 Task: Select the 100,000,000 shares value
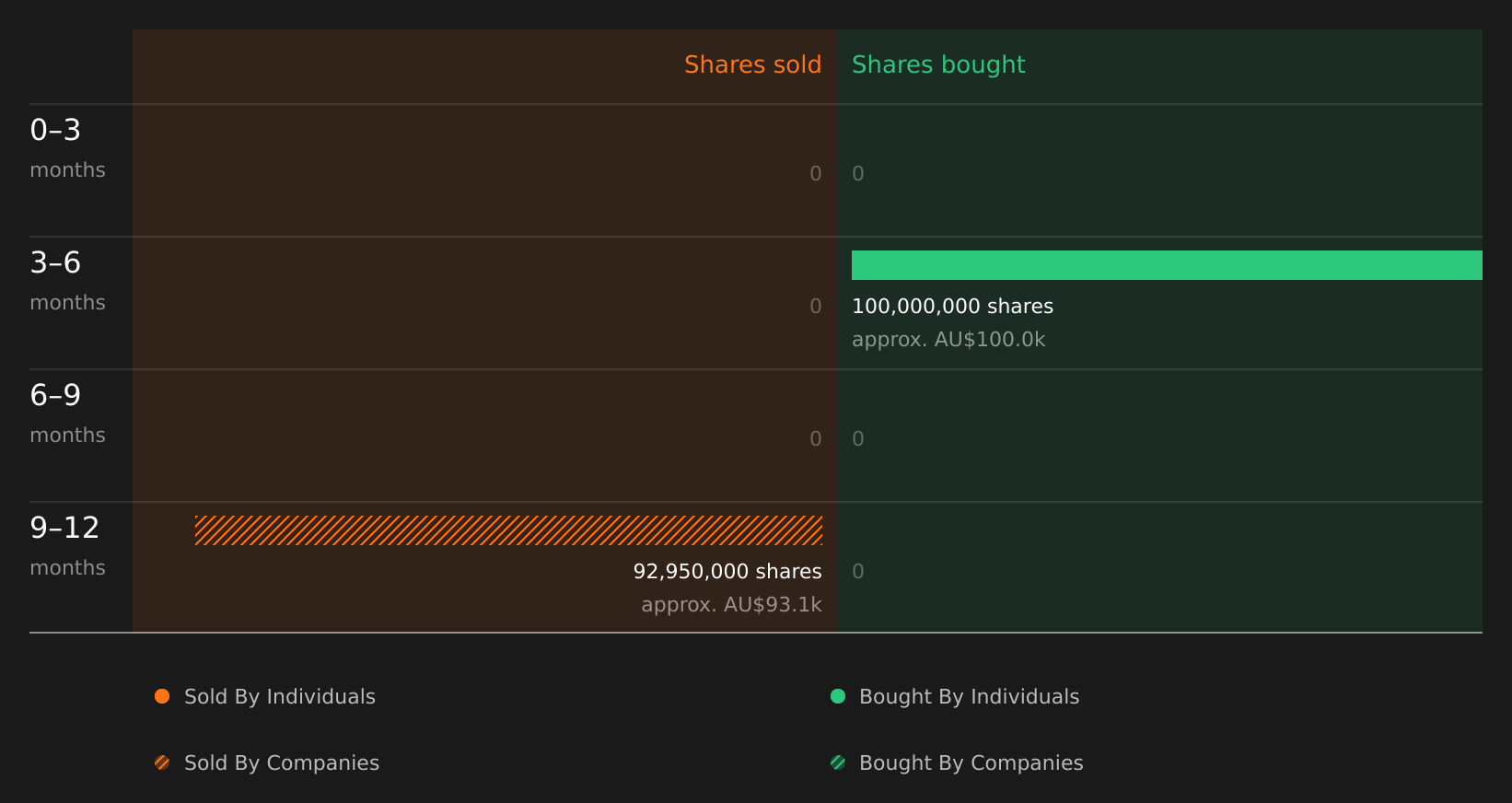click(x=953, y=307)
